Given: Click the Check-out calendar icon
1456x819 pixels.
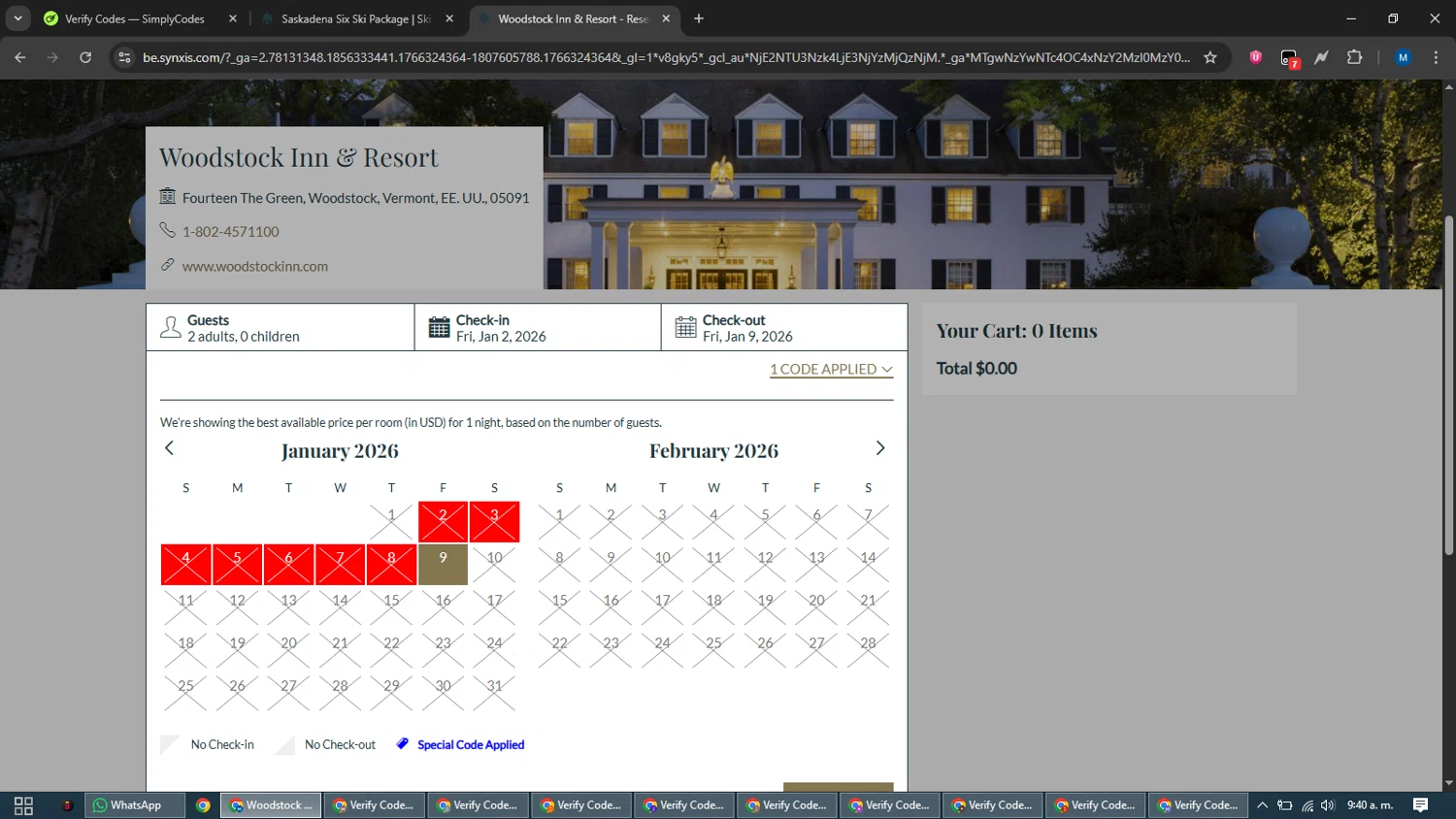Looking at the screenshot, I should [x=686, y=327].
